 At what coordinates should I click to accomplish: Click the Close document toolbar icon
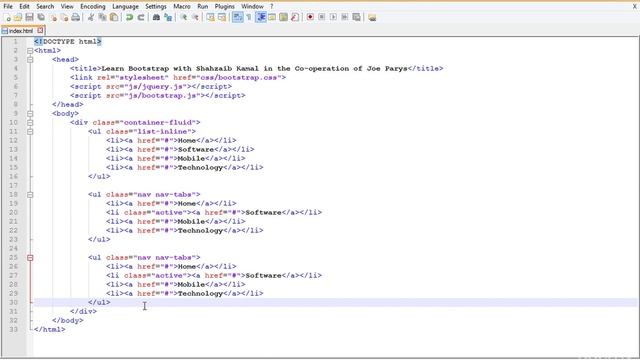pyautogui.click(x=53, y=17)
